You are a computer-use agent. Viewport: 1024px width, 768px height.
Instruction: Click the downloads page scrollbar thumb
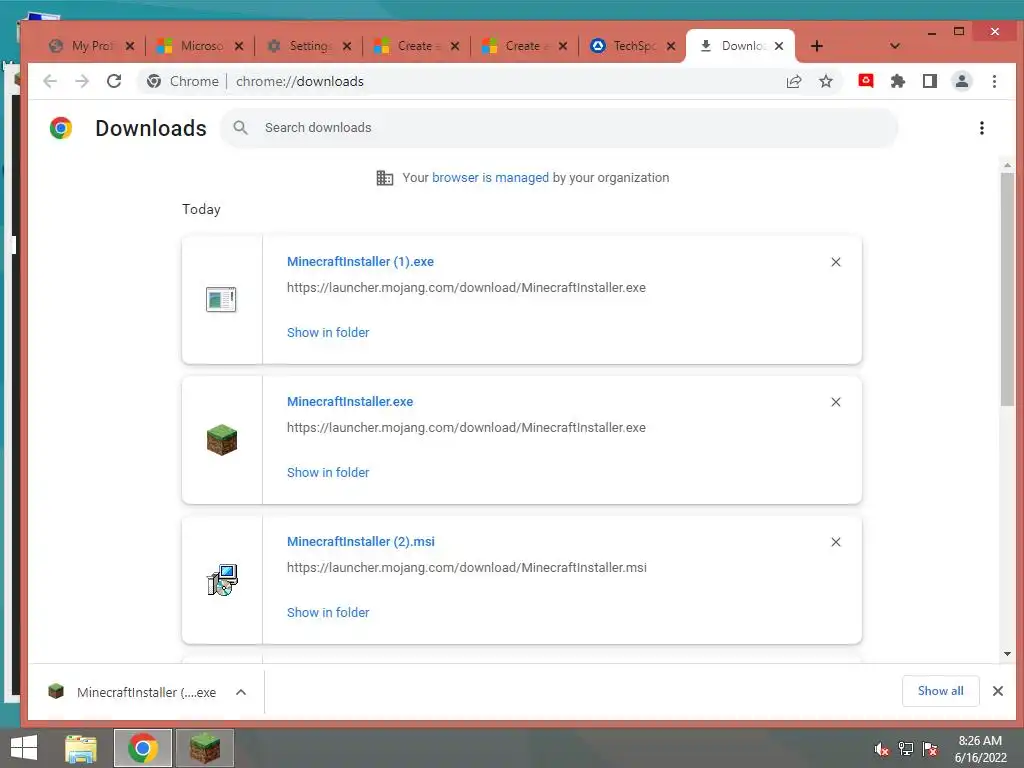point(1007,287)
